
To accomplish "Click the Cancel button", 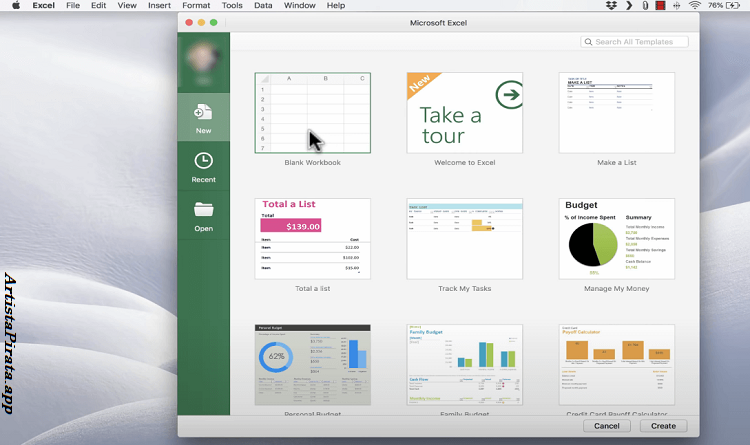I will pyautogui.click(x=607, y=426).
